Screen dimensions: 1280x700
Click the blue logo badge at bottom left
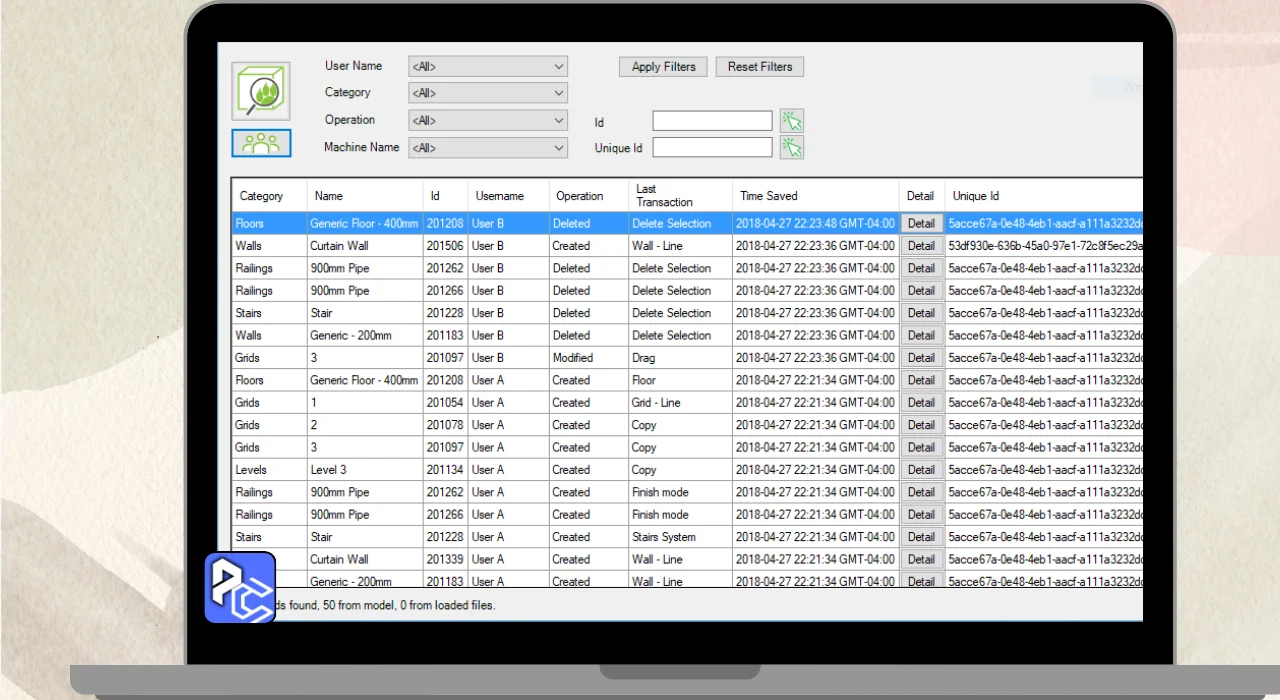[240, 588]
